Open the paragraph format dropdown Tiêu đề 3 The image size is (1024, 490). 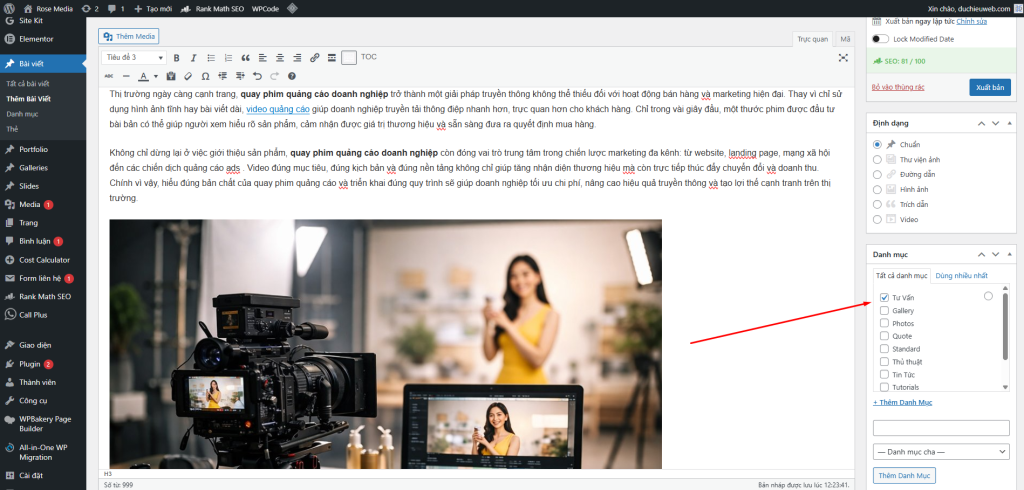point(134,57)
